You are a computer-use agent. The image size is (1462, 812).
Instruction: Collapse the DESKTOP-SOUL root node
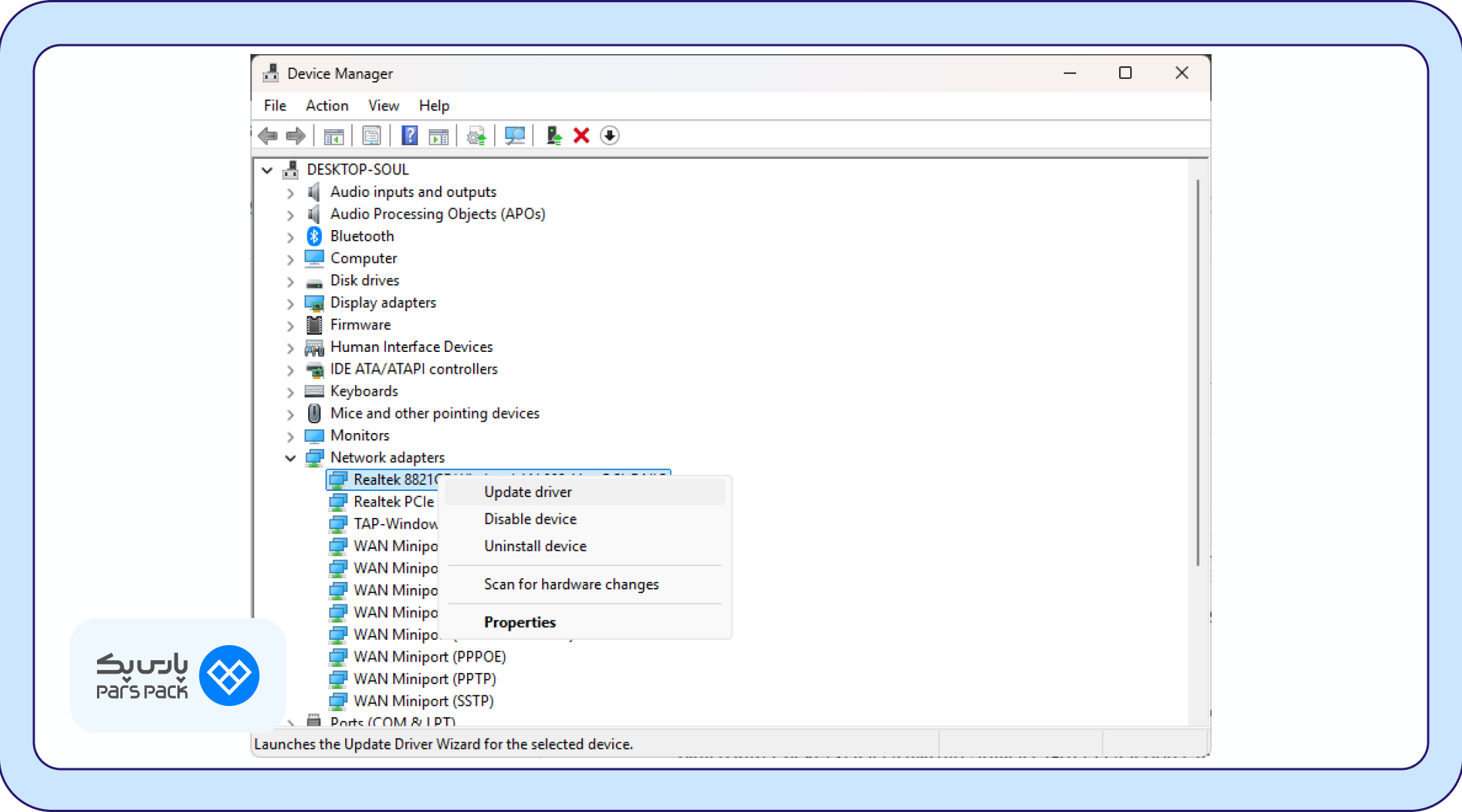coord(267,170)
